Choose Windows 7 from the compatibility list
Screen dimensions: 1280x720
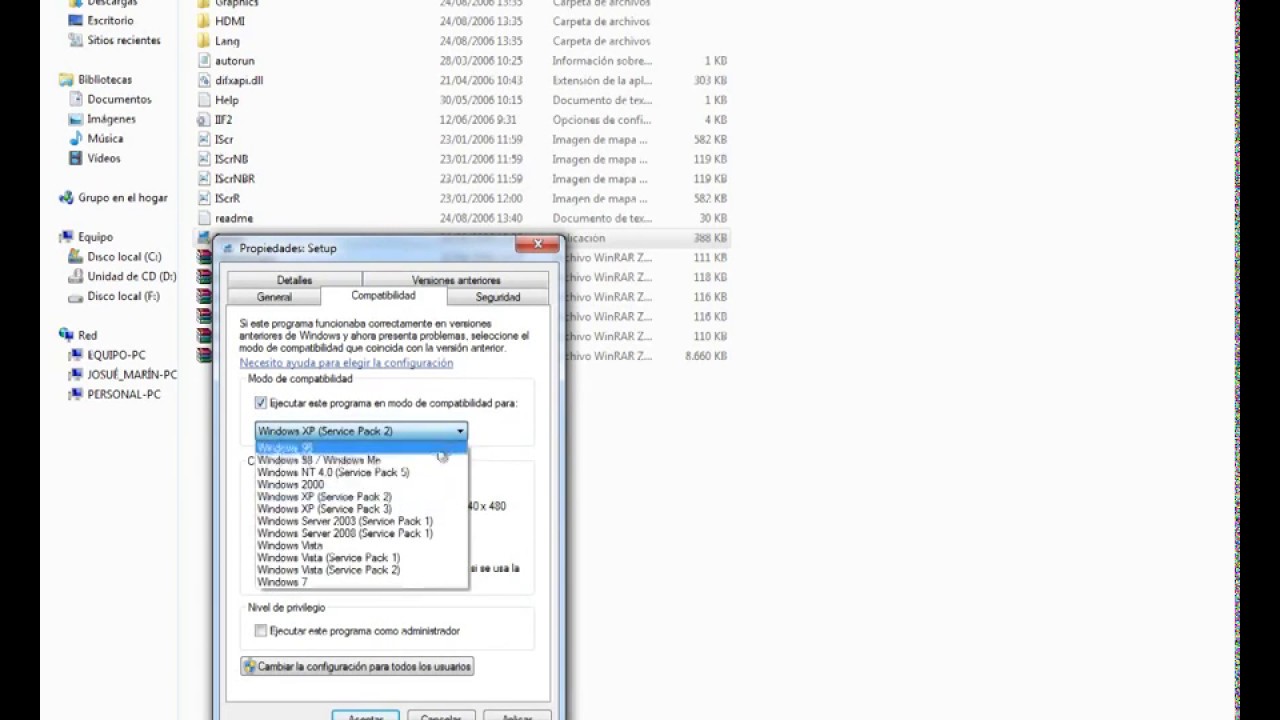coord(361,581)
